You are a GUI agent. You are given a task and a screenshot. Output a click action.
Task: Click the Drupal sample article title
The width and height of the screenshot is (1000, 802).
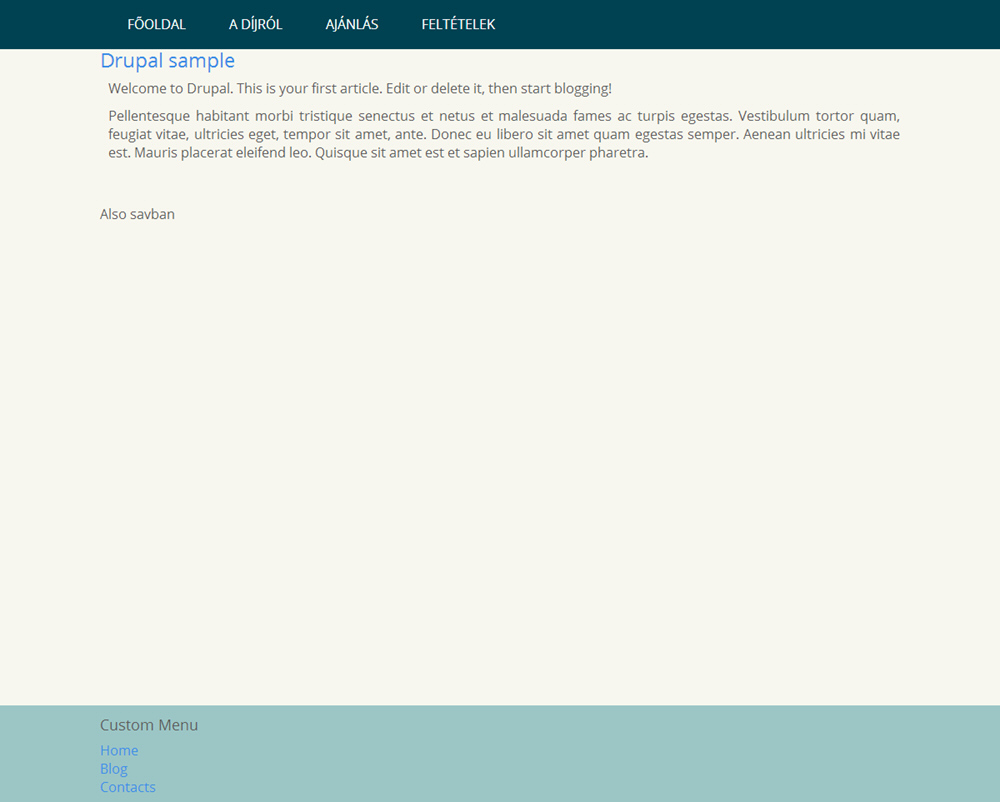tap(167, 61)
